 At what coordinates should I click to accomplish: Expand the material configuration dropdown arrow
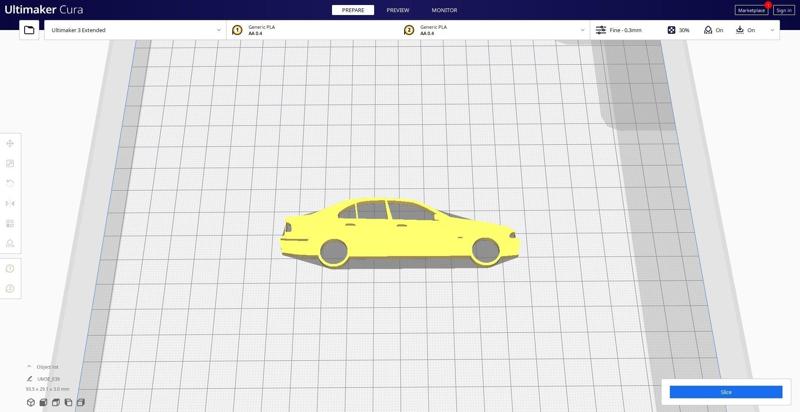tap(582, 30)
